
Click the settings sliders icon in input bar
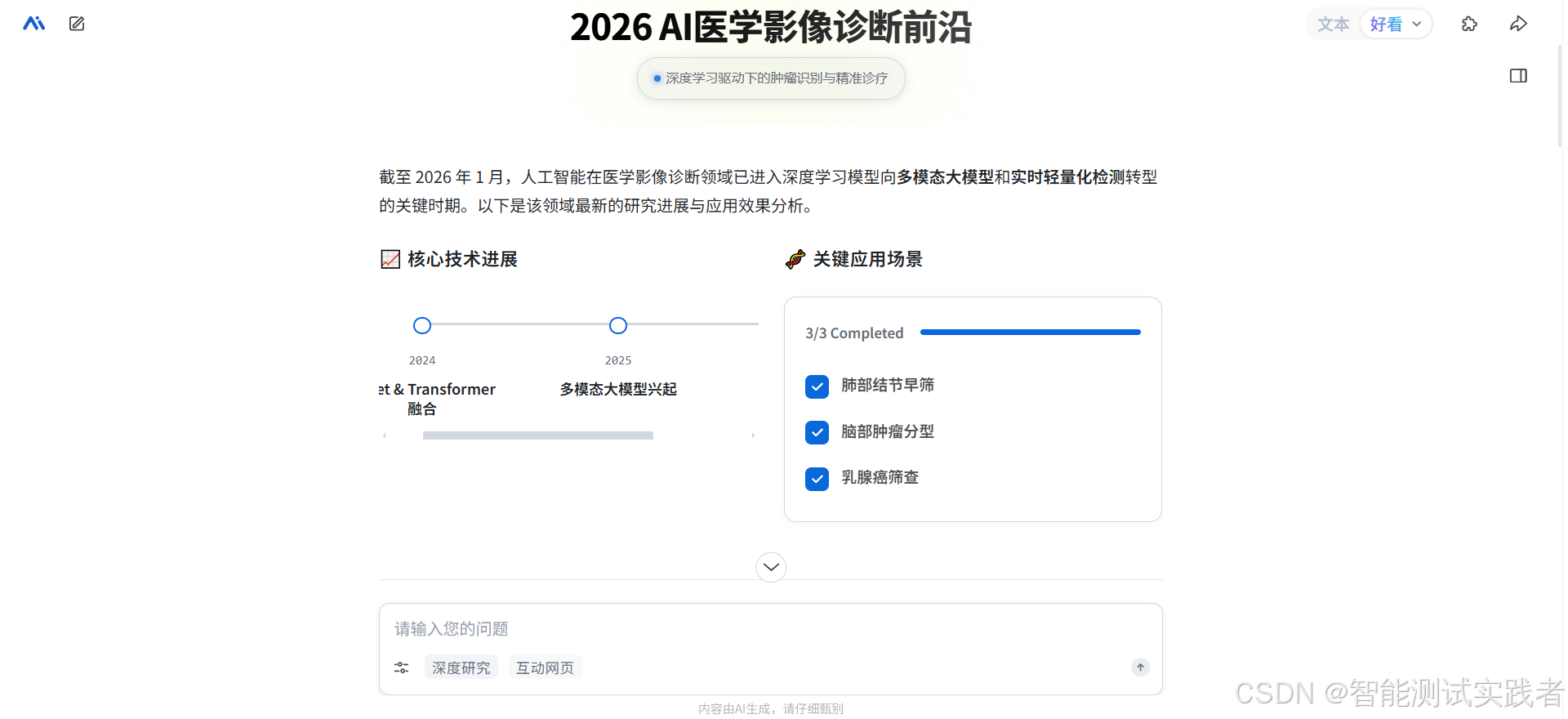401,668
